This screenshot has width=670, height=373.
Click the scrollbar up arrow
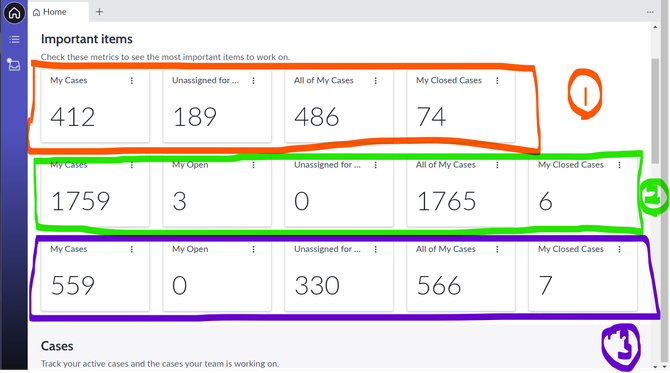tap(655, 27)
